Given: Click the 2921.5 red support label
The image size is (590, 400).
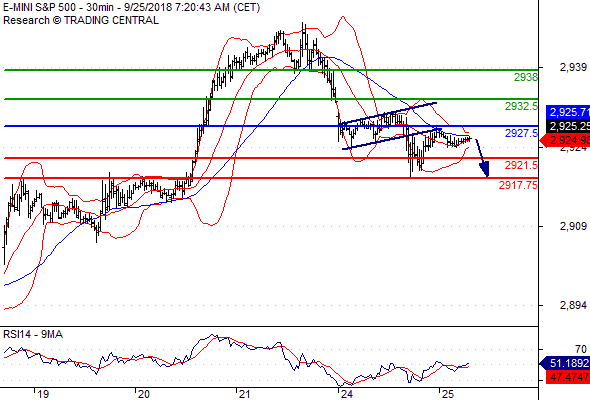Looking at the screenshot, I should 521,165.
